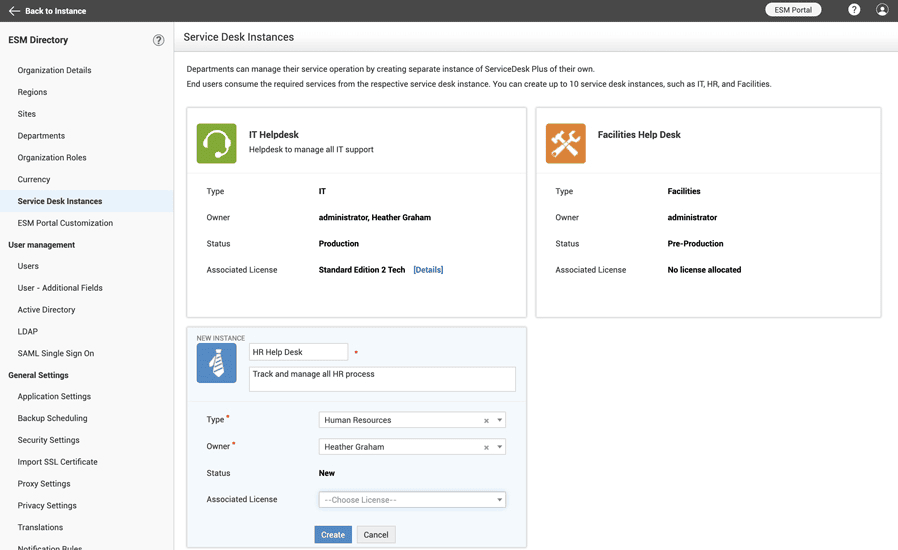
Task: Click the ESM Directory help icon
Action: click(158, 41)
